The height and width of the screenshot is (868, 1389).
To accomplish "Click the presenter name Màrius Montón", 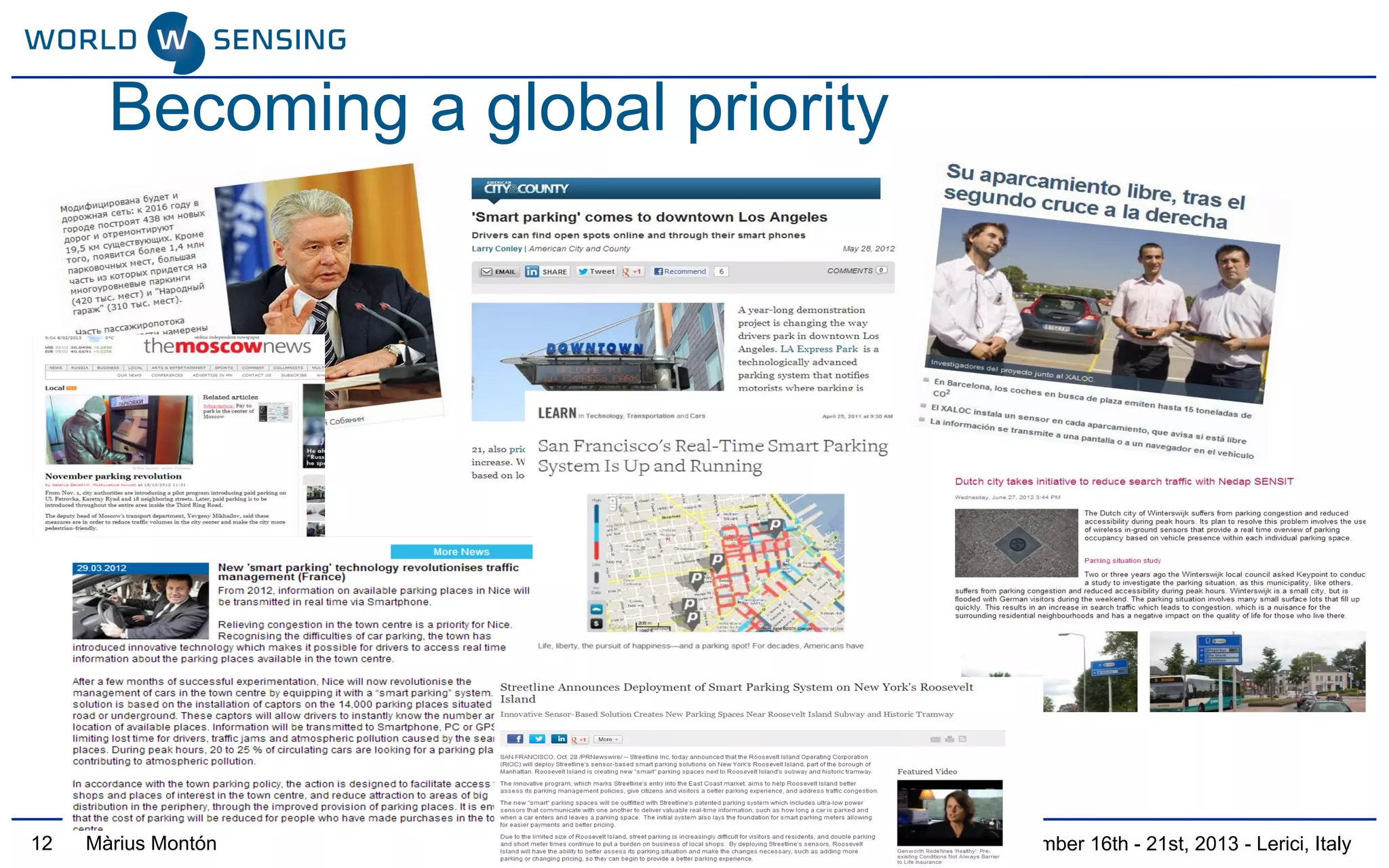I will point(151,843).
